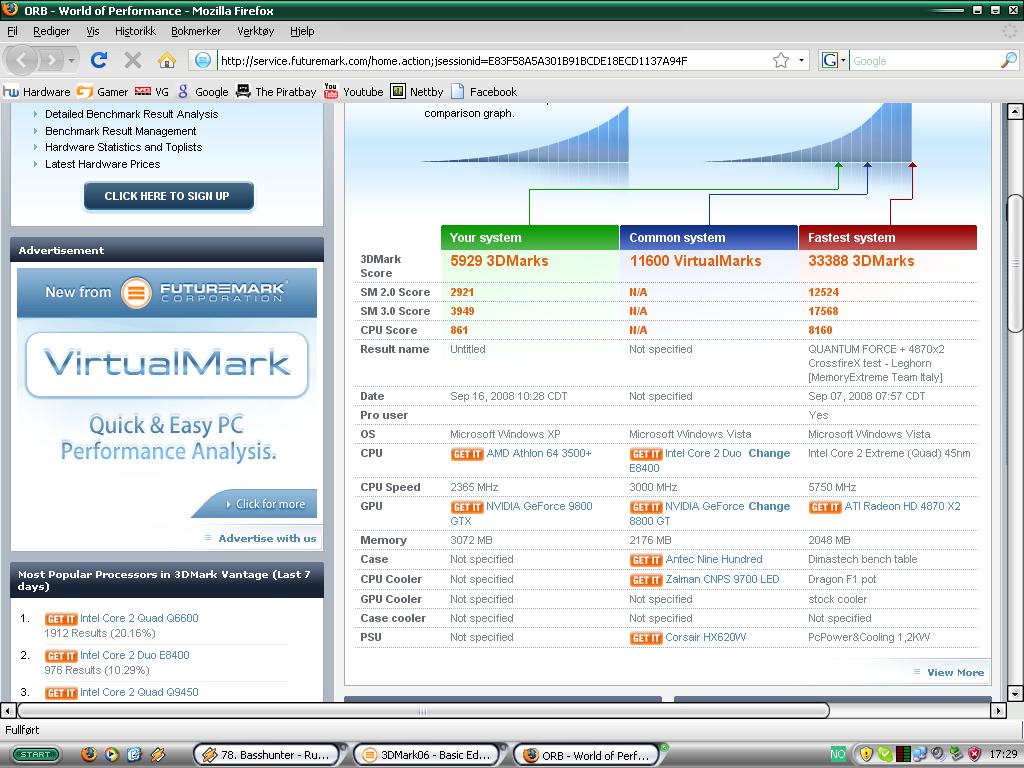This screenshot has height=768, width=1024.
Task: Open the Historikk menu
Action: point(135,31)
